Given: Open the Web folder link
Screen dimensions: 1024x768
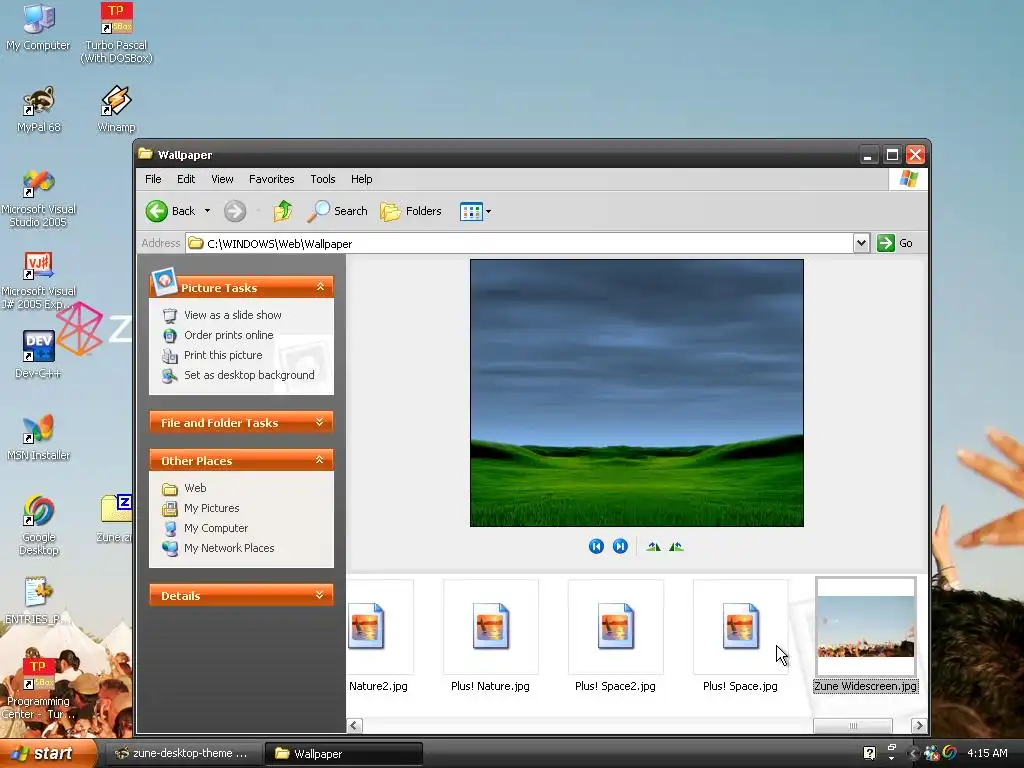Looking at the screenshot, I should (x=195, y=488).
